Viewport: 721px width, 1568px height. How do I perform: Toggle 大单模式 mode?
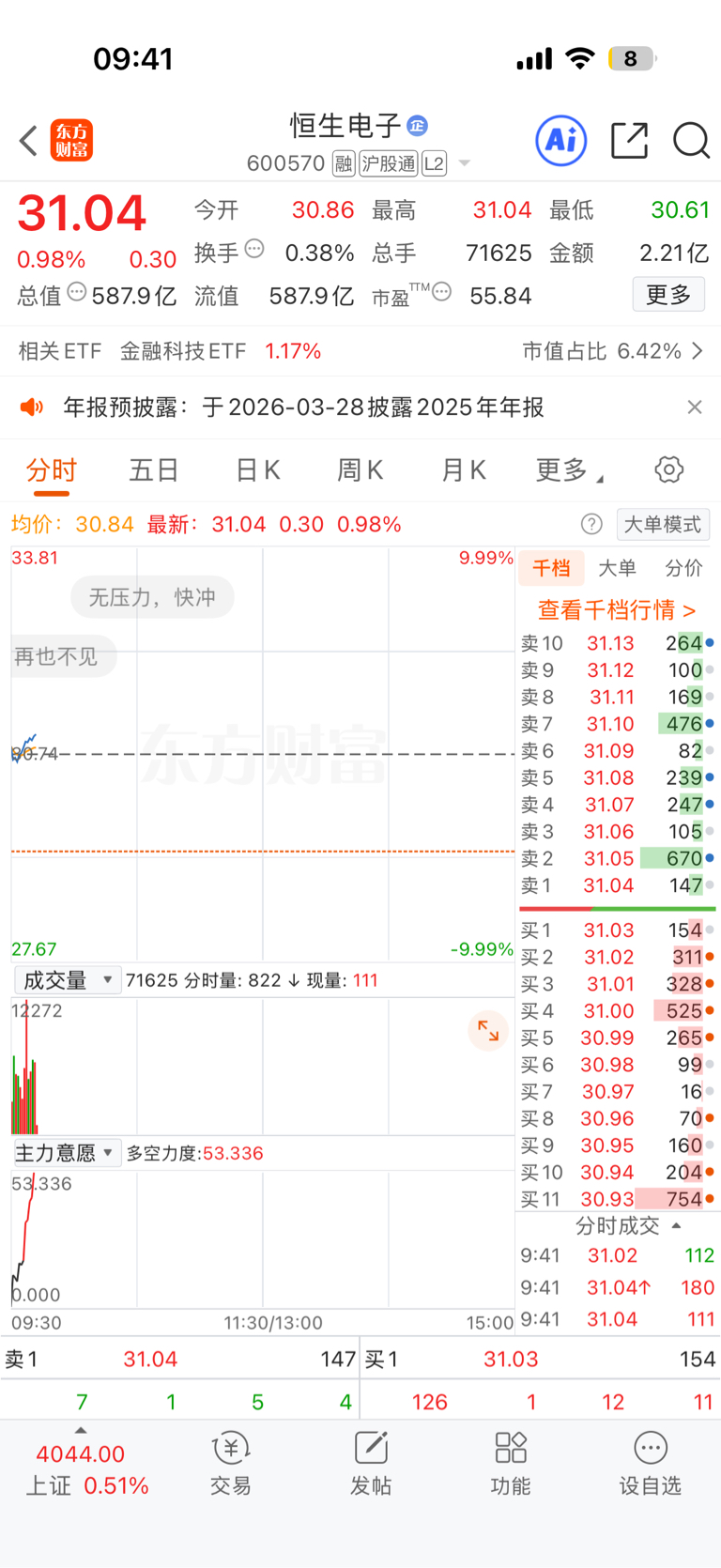(663, 524)
